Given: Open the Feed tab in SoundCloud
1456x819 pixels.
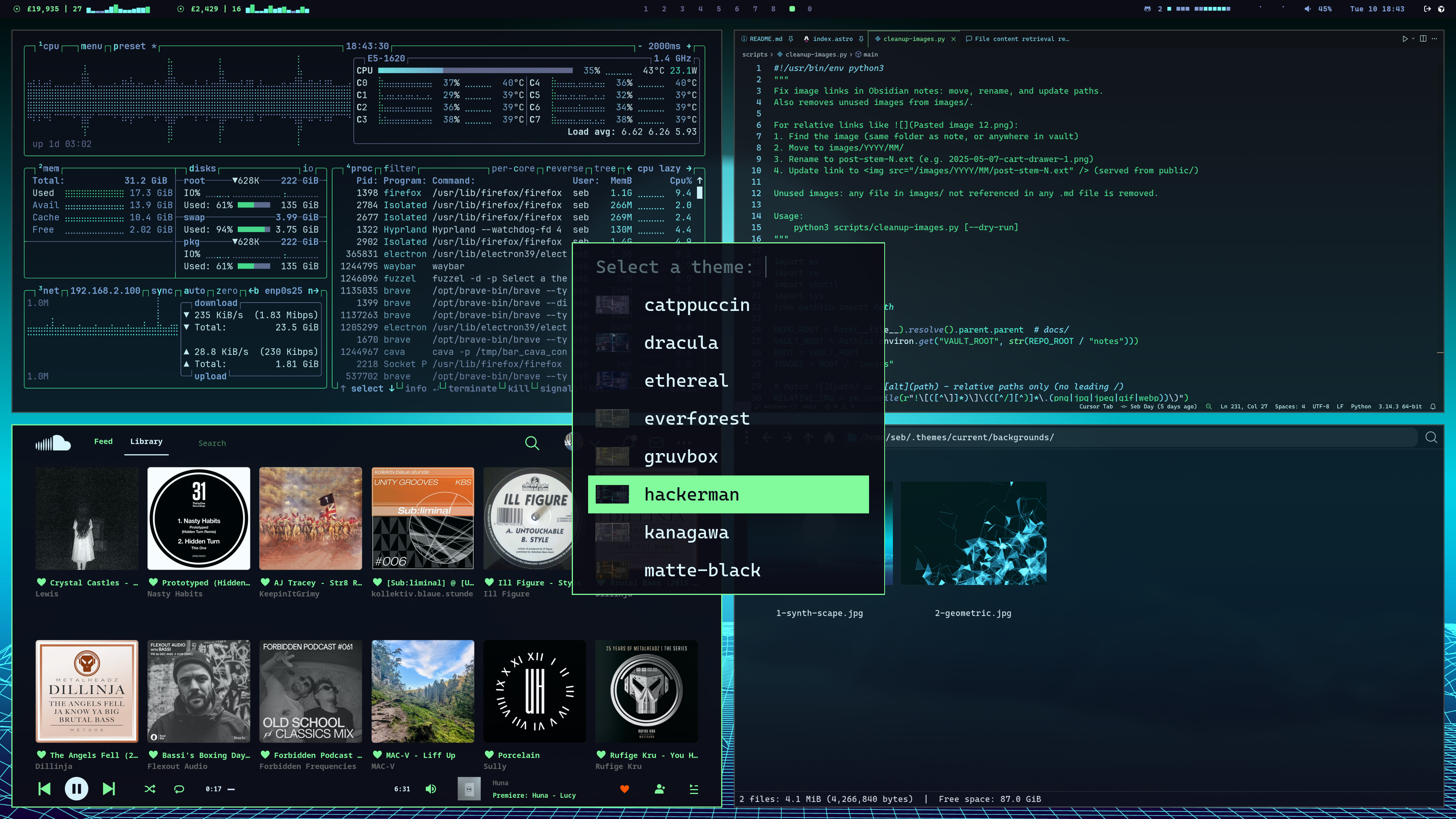Looking at the screenshot, I should coord(103,441).
